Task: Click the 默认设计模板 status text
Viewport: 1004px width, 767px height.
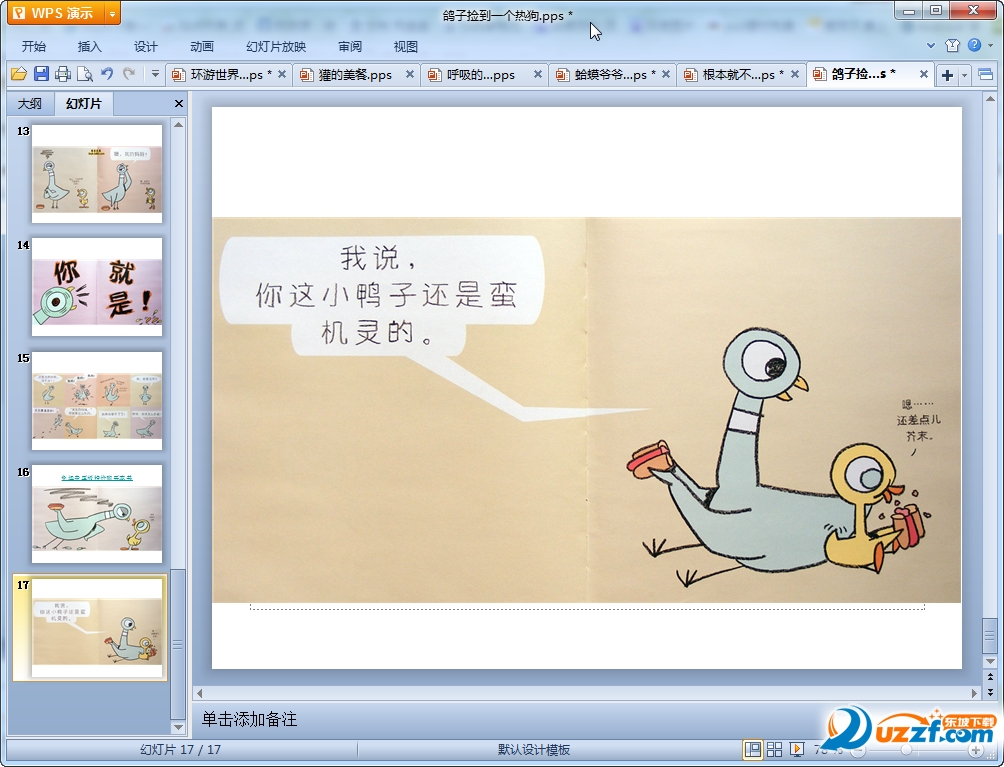Action: (x=533, y=750)
